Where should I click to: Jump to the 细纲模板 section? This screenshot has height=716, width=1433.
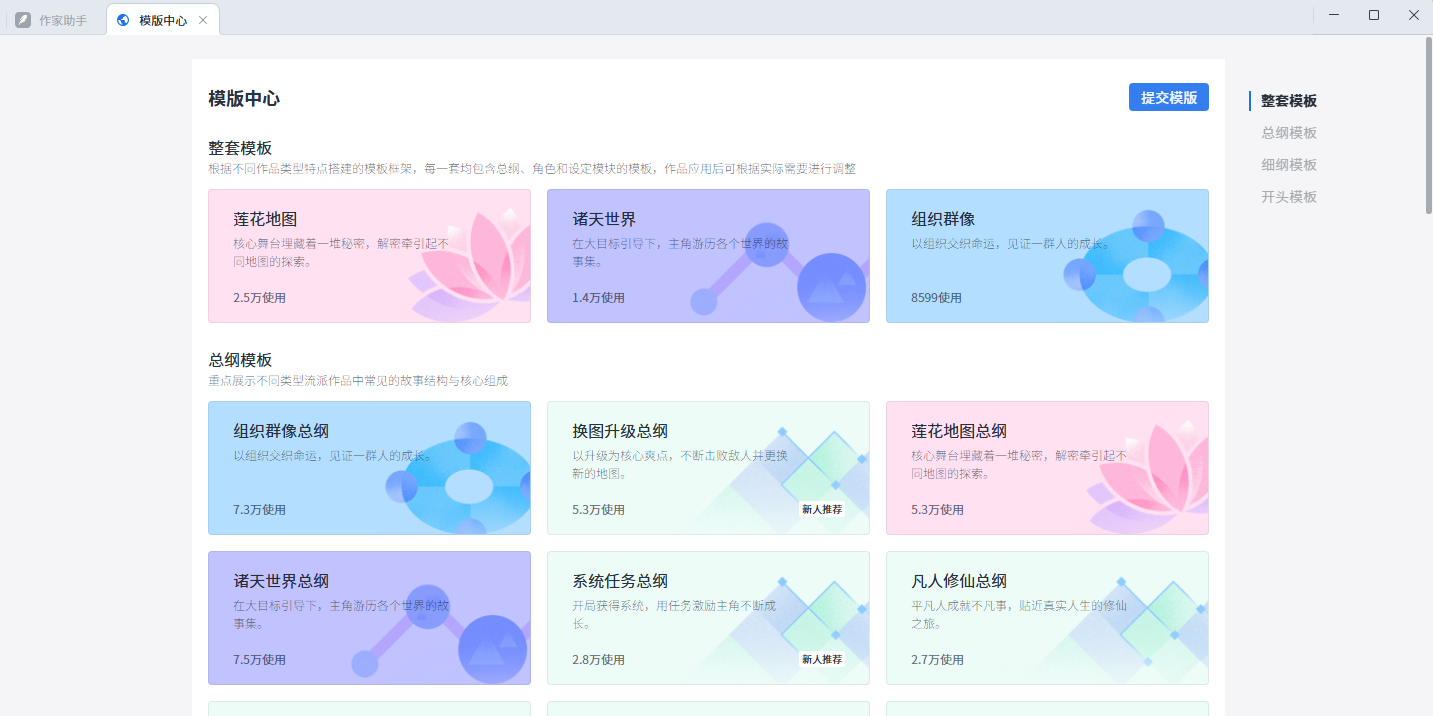point(1288,164)
